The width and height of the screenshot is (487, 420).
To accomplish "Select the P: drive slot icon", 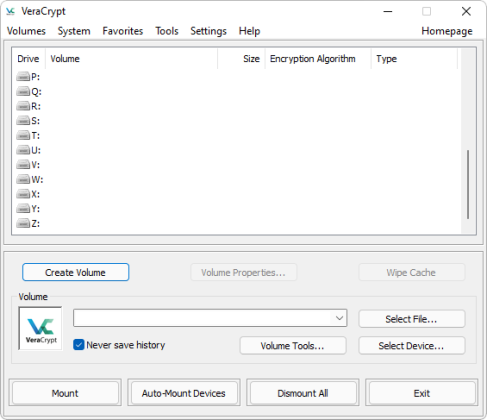I will pyautogui.click(x=23, y=77).
